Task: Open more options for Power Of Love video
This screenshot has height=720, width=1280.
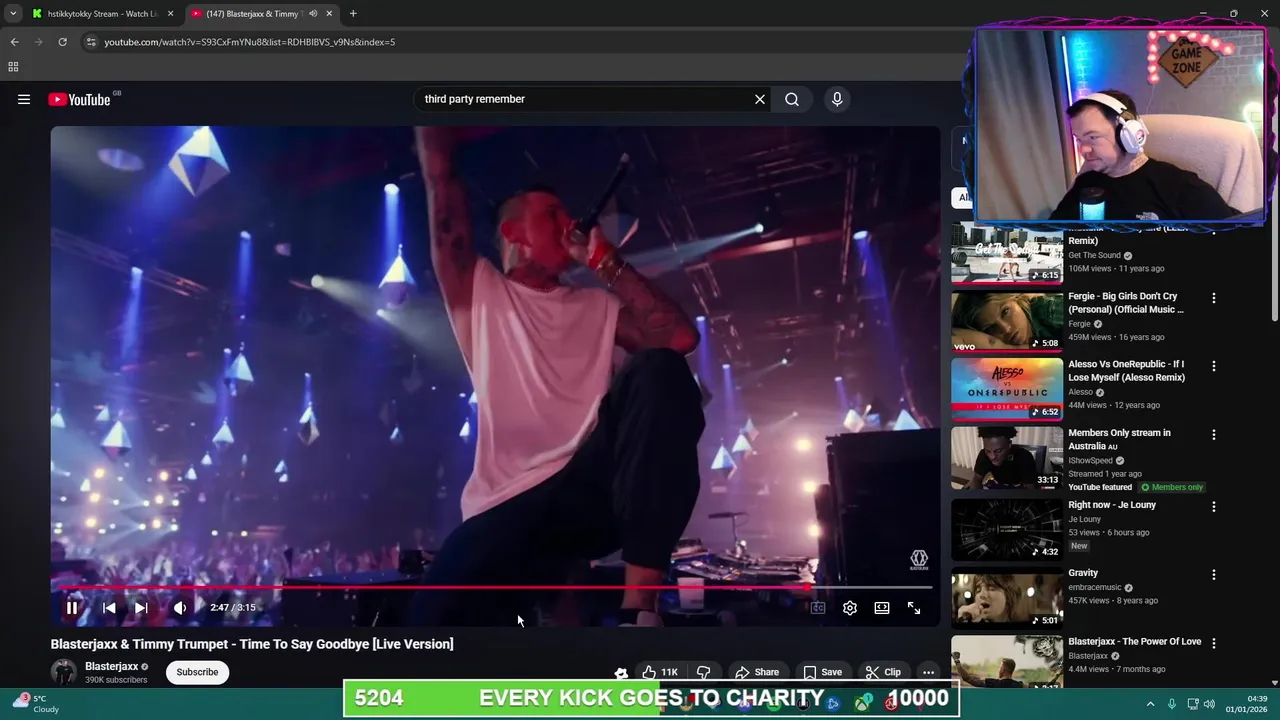Action: [1214, 643]
